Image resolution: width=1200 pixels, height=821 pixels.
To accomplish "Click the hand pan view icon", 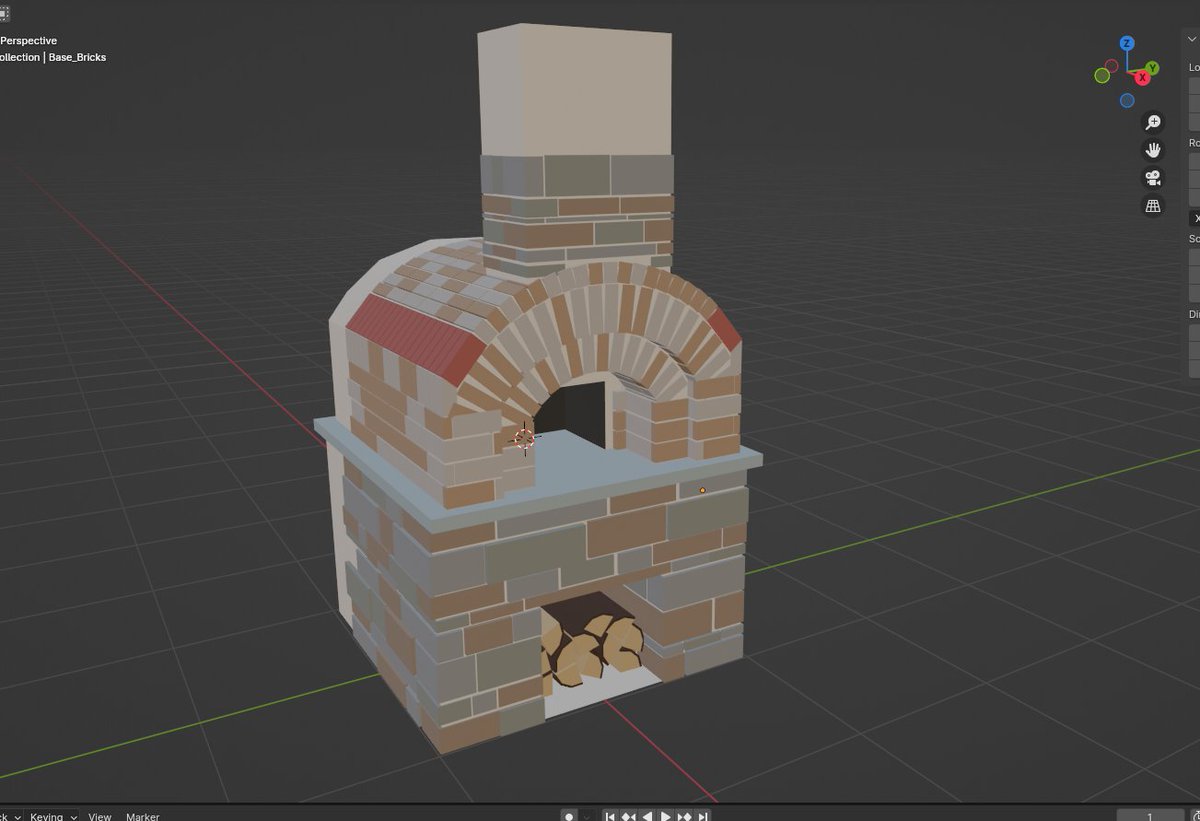I will coord(1153,150).
